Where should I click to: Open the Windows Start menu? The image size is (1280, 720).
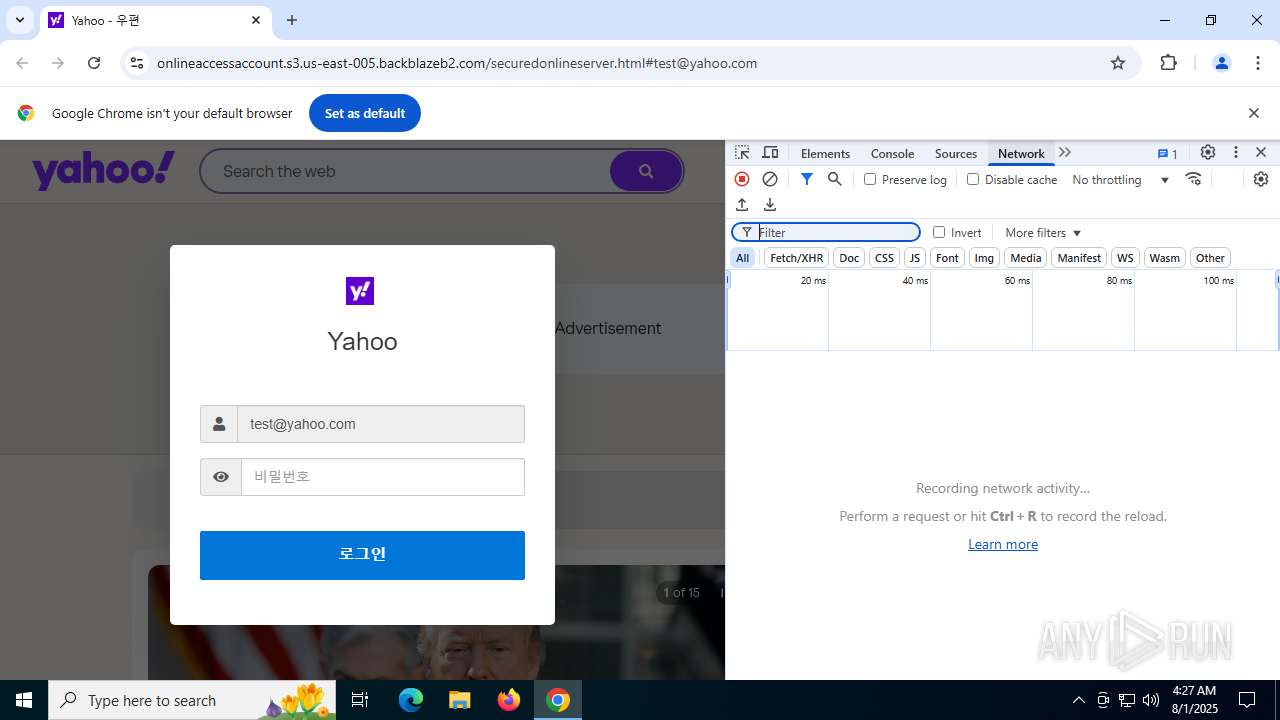point(24,700)
